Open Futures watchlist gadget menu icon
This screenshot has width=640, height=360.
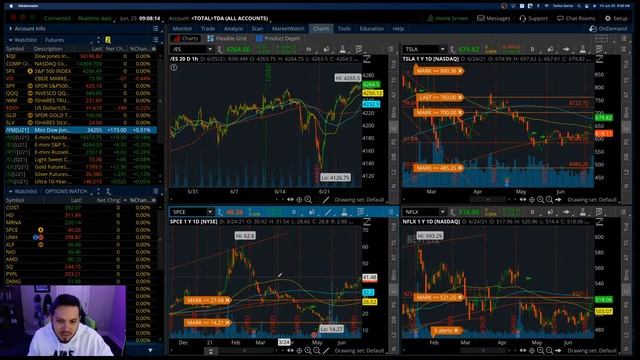(156, 40)
